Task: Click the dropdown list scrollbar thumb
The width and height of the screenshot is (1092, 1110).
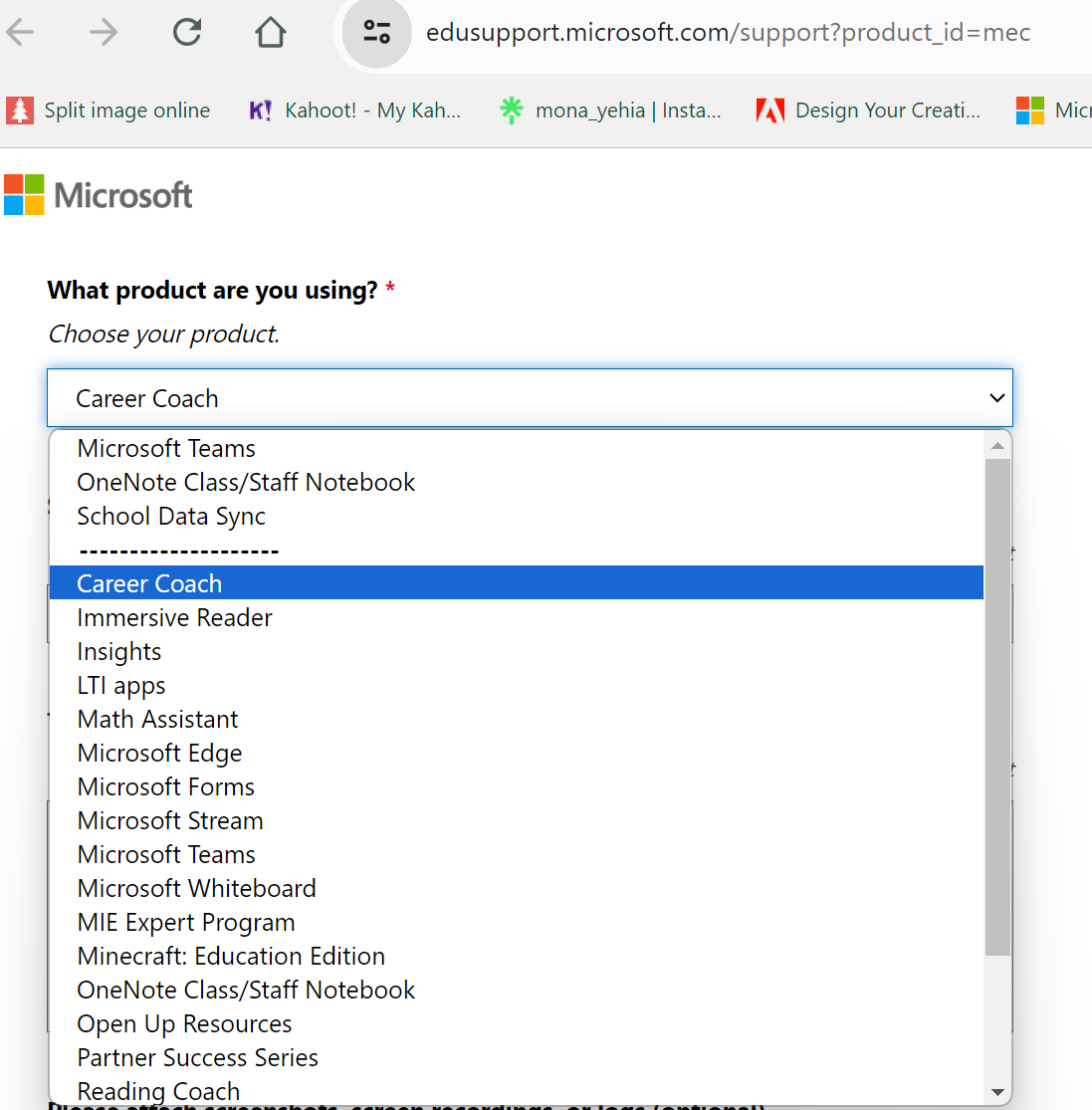Action: 997,707
